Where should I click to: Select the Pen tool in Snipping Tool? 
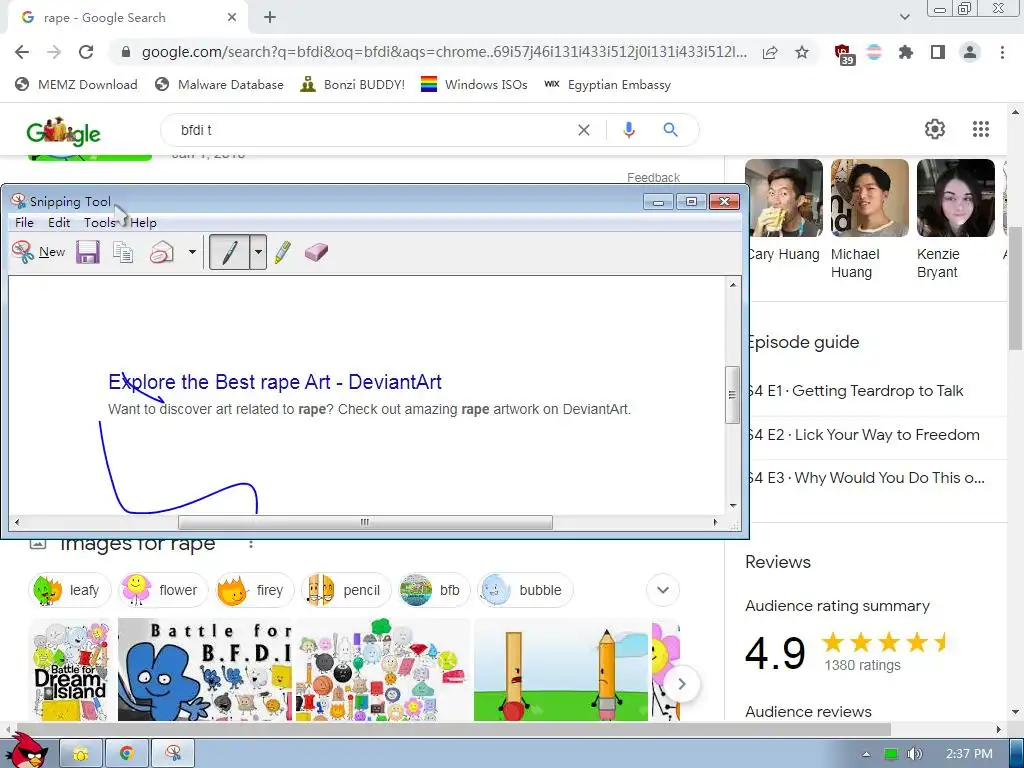pyautogui.click(x=229, y=252)
